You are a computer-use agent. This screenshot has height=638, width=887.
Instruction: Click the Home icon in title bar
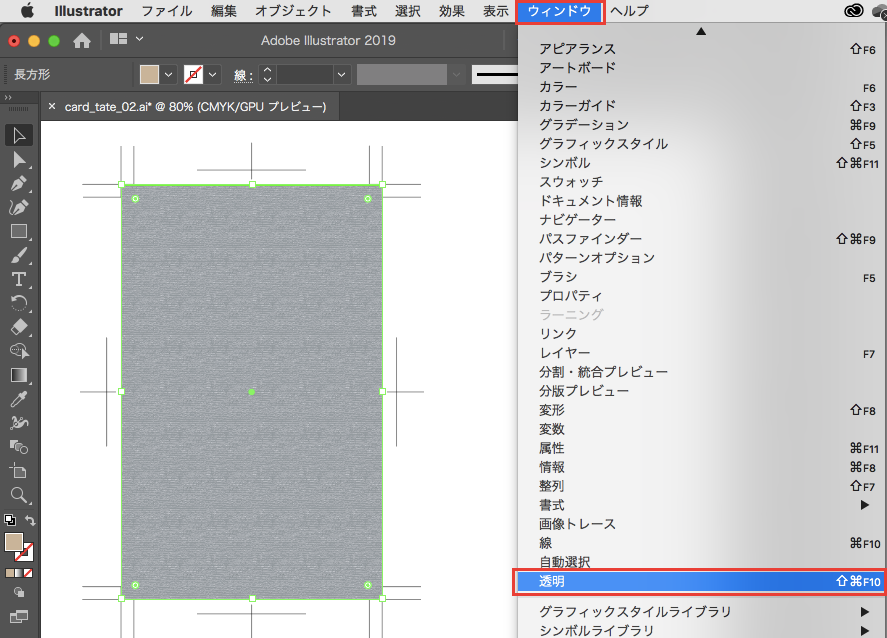[x=82, y=40]
